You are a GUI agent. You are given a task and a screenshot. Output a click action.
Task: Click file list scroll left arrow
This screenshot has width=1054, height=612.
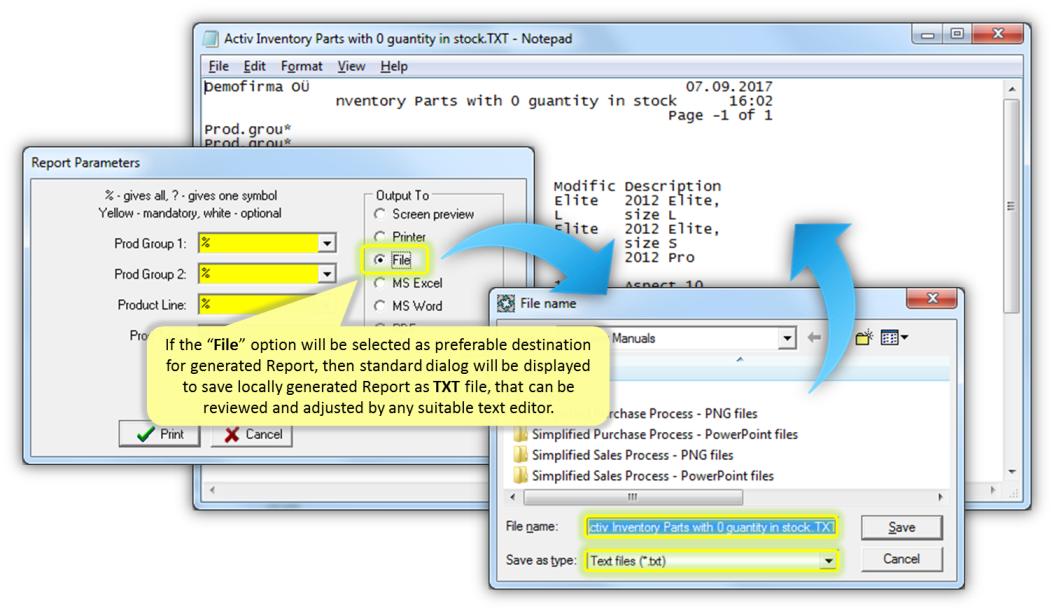click(514, 497)
